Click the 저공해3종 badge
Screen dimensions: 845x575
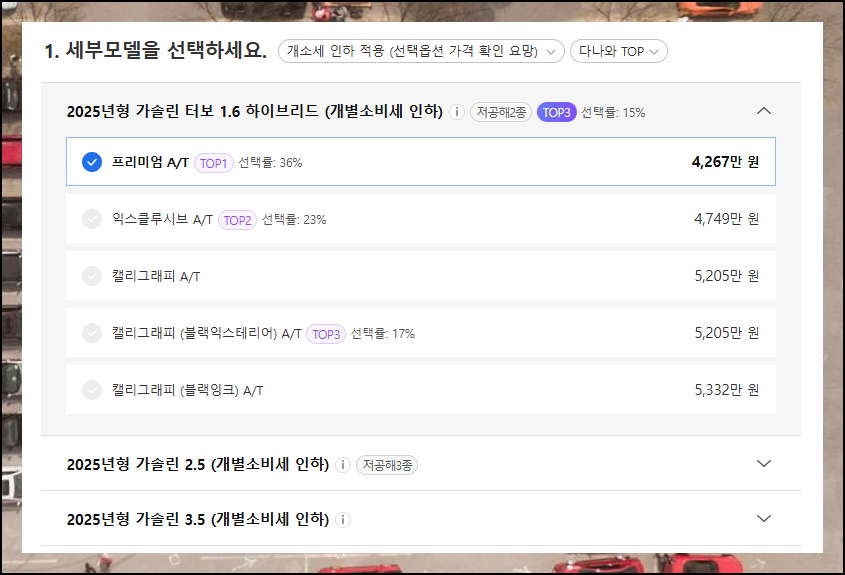click(x=387, y=465)
